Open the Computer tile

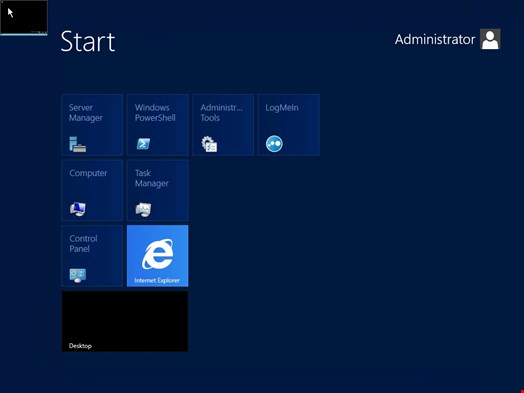[x=92, y=190]
